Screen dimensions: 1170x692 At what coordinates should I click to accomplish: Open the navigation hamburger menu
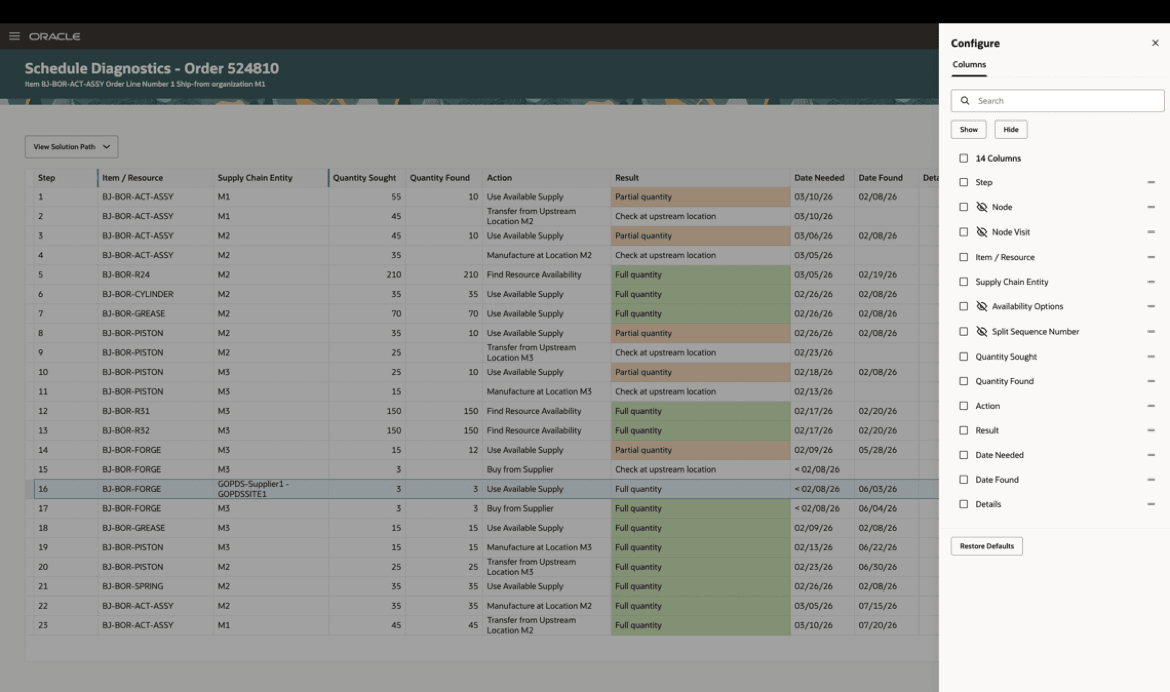click(14, 35)
